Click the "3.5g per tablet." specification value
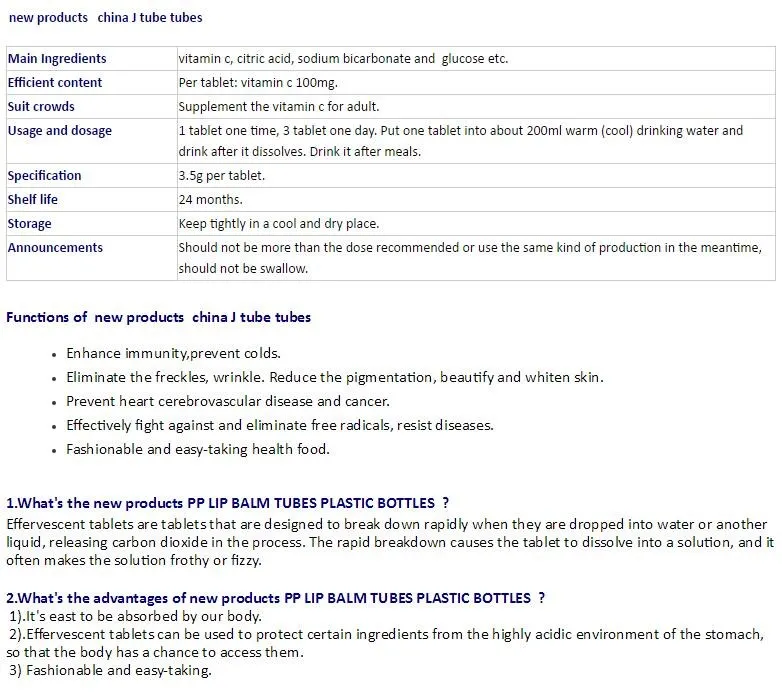 click(222, 176)
